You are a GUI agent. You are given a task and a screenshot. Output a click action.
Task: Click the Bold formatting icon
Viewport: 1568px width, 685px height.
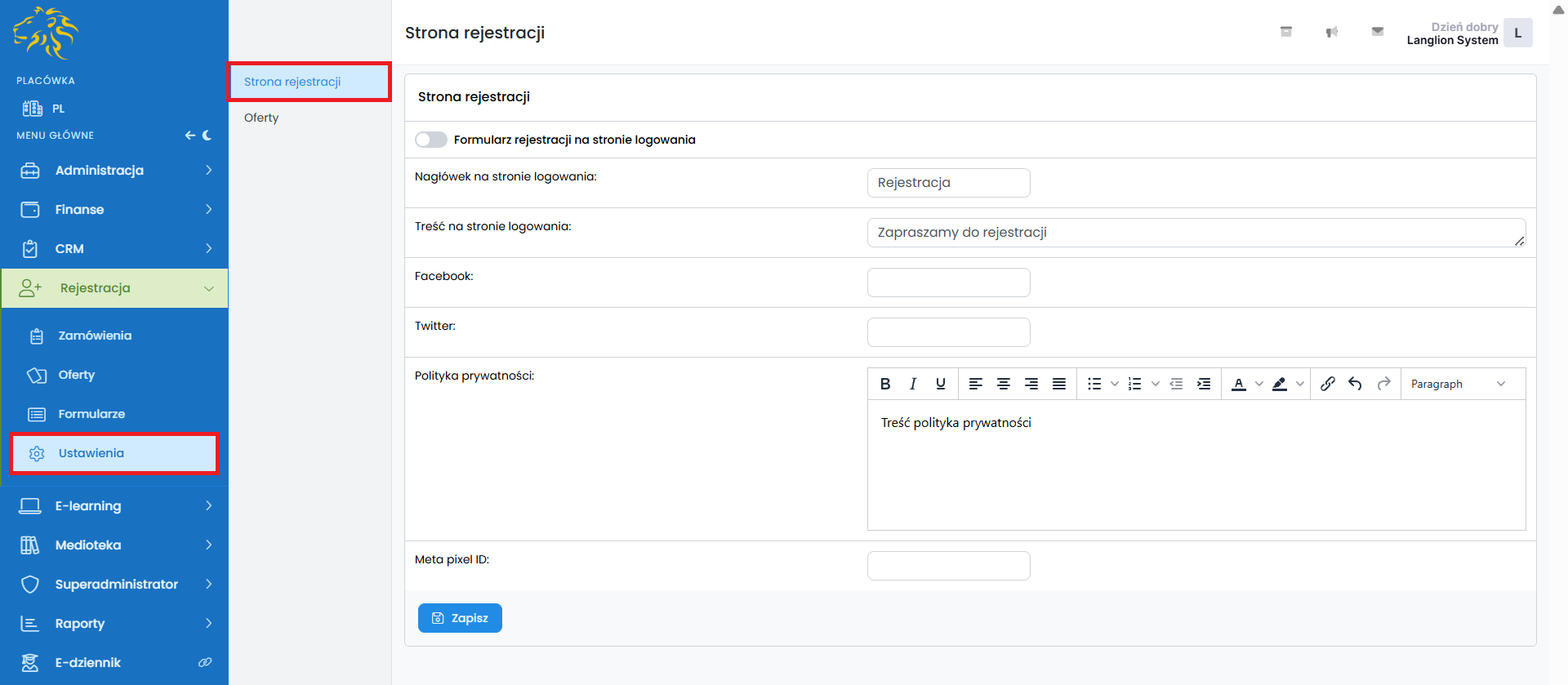885,384
